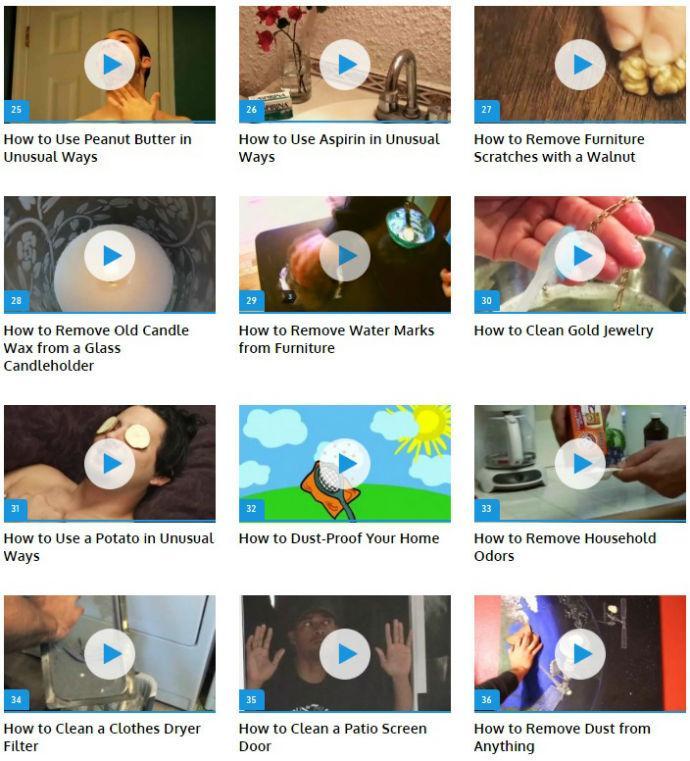Open 'How to Dust-Proof Your Home' title link
Screen dimensions: 690x761
tap(339, 538)
